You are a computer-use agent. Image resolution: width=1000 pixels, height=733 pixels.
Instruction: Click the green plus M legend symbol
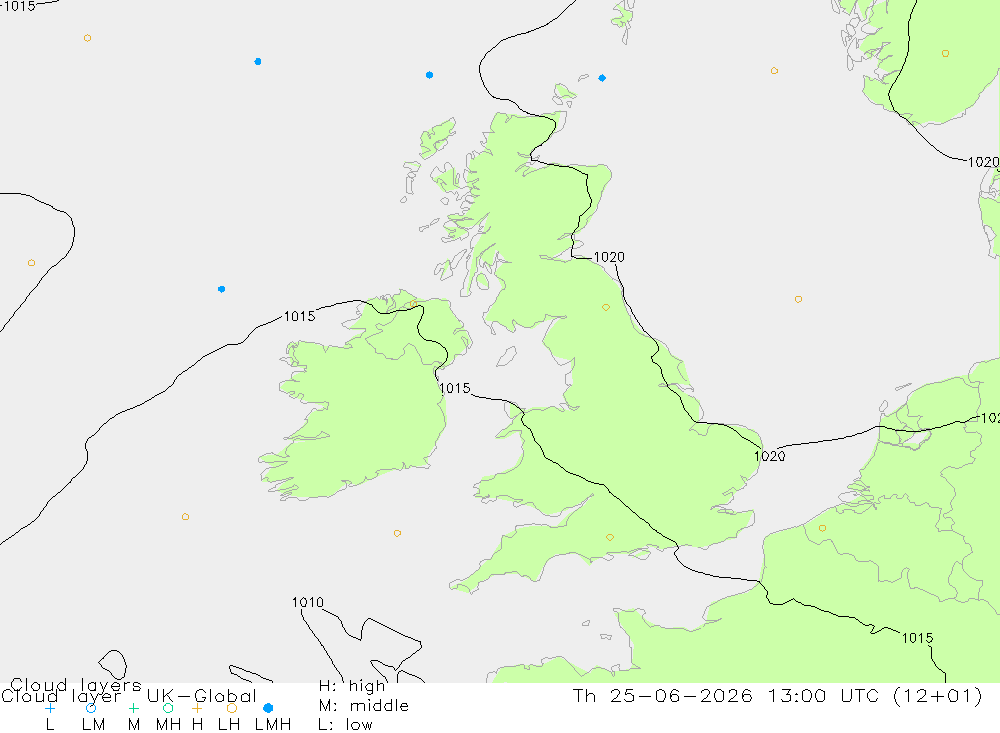133,708
